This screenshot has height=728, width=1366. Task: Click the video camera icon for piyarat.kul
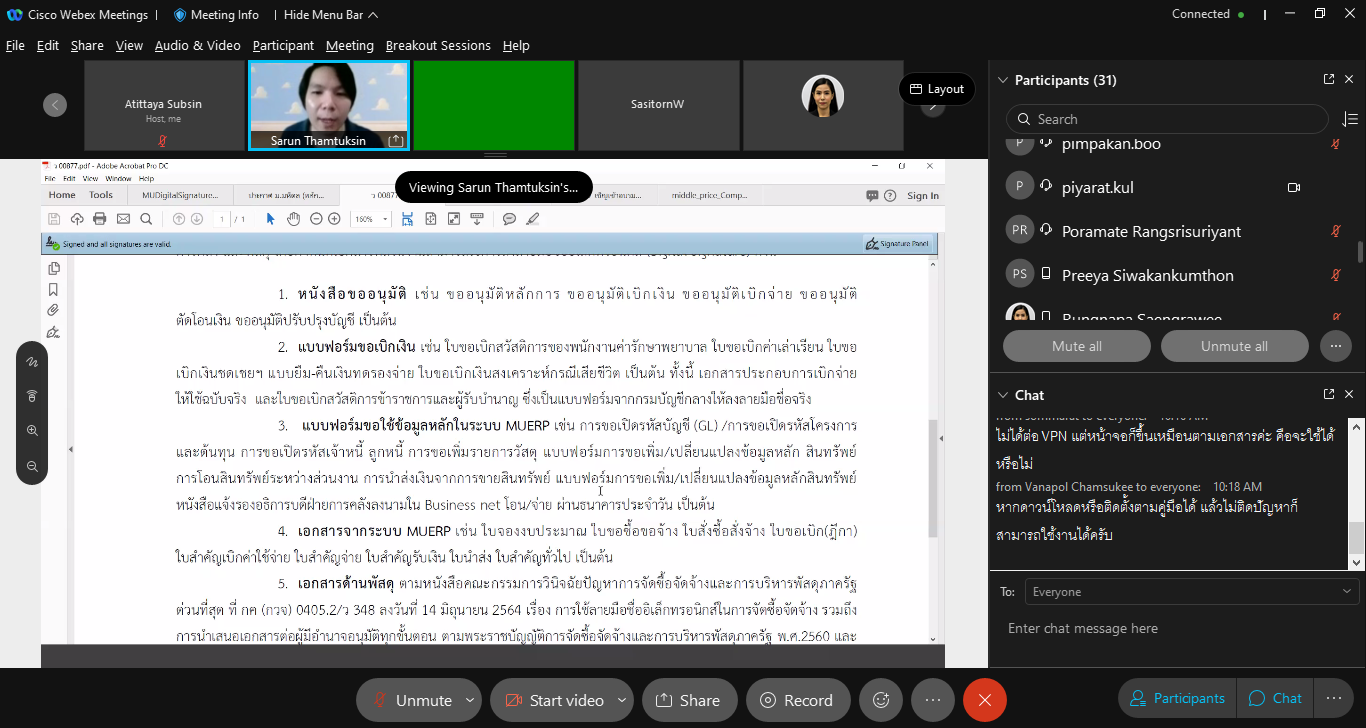pyautogui.click(x=1293, y=188)
